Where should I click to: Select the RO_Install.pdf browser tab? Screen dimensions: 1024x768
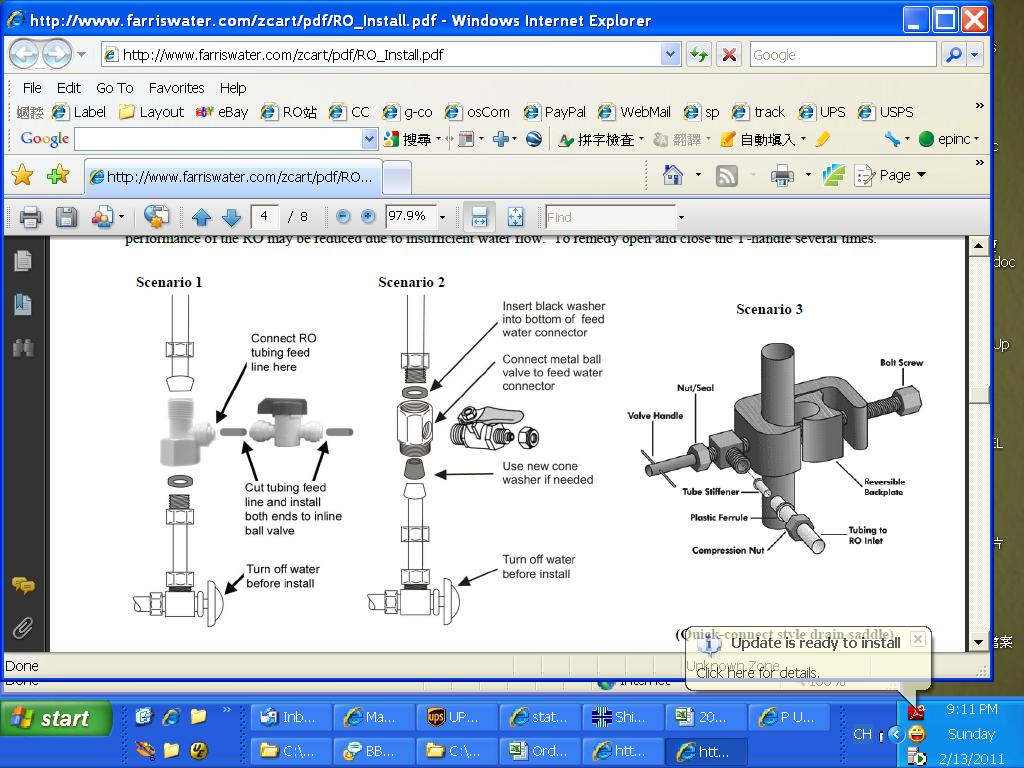pyautogui.click(x=232, y=177)
